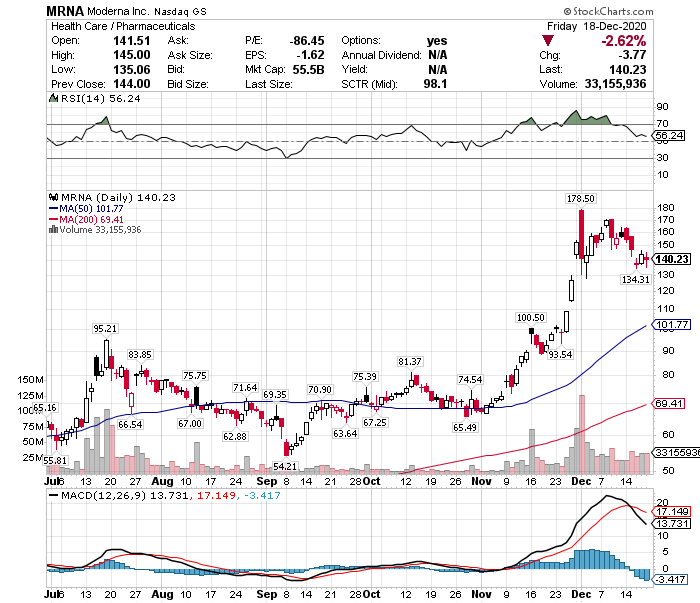Click the MA(50) 101.77 legend text
Screen dimensions: 700x603
click(x=92, y=208)
